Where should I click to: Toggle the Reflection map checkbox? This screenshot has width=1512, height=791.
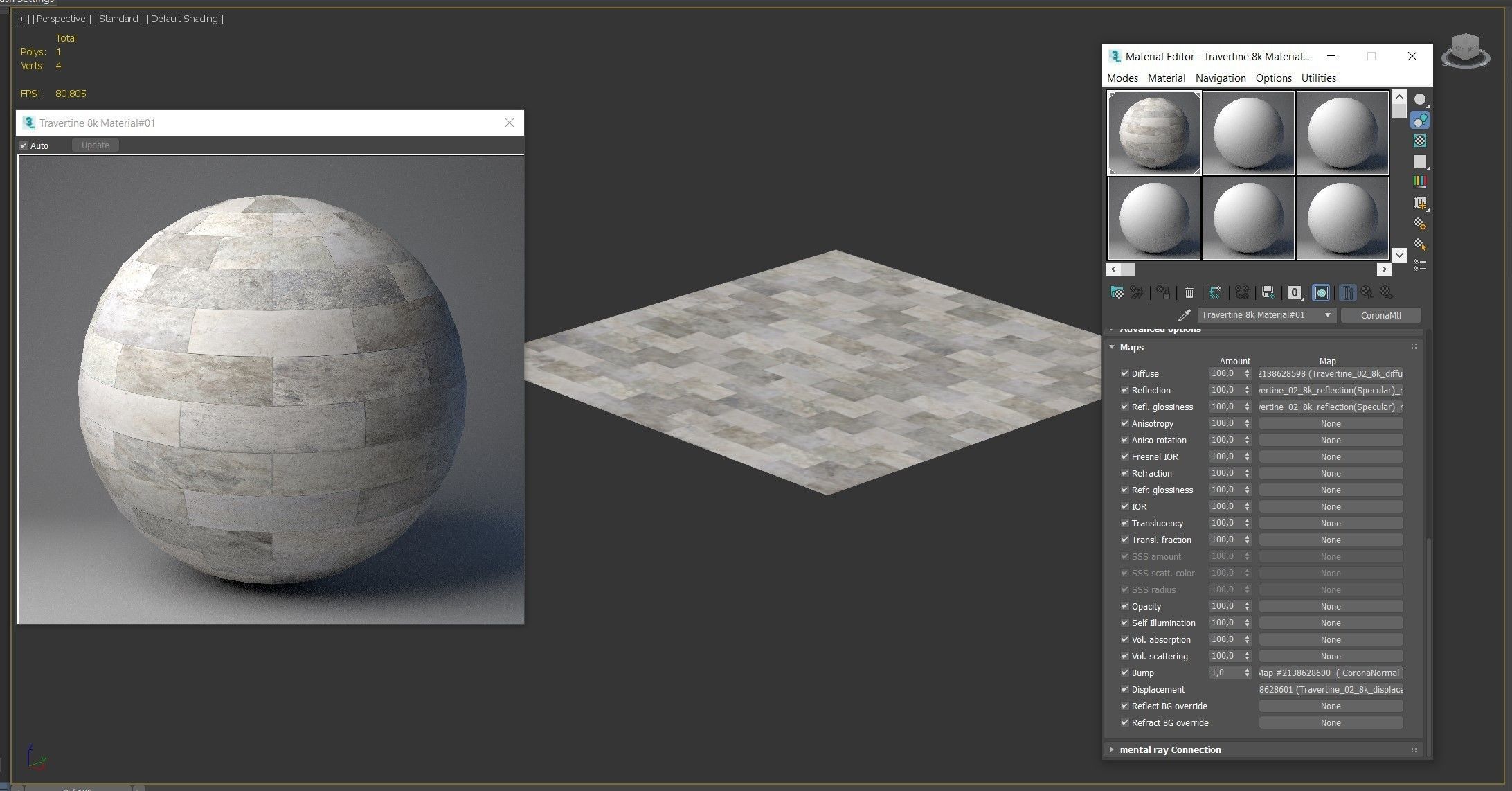pos(1124,390)
